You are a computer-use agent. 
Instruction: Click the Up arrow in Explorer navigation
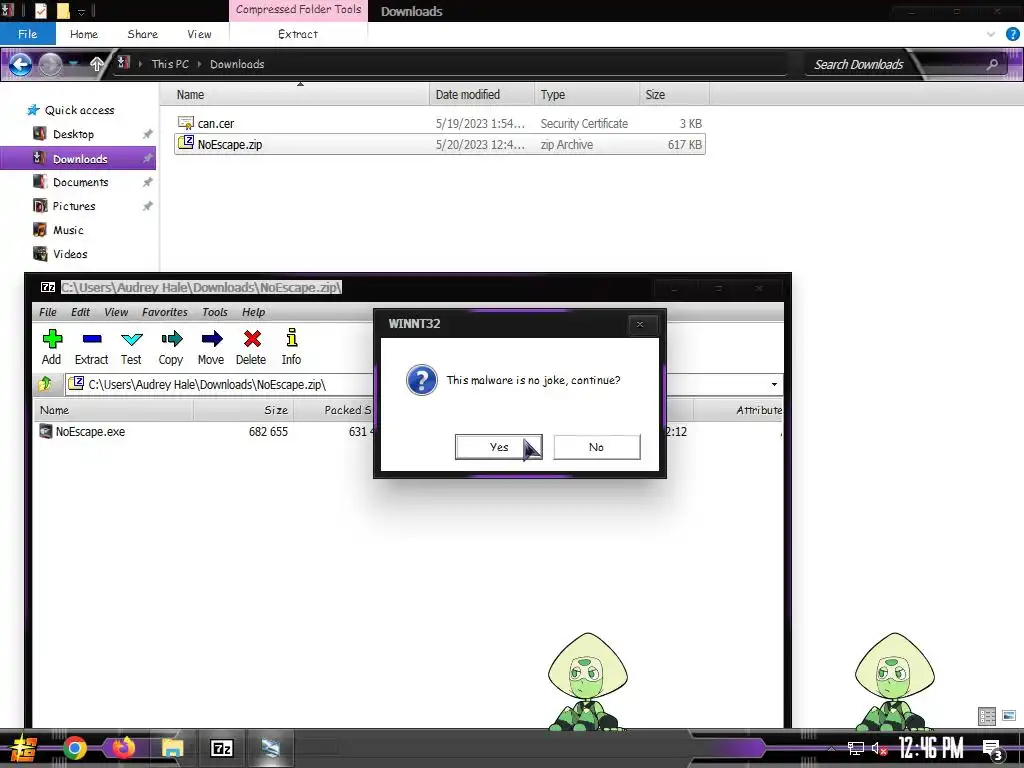click(x=97, y=64)
